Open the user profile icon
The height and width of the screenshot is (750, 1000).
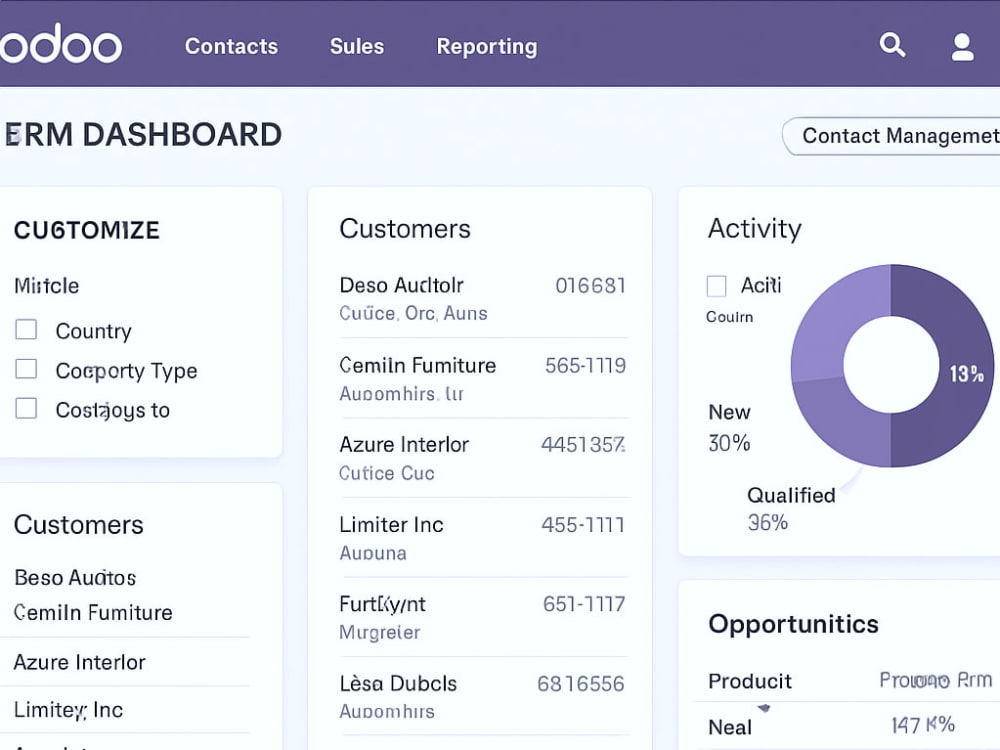962,47
